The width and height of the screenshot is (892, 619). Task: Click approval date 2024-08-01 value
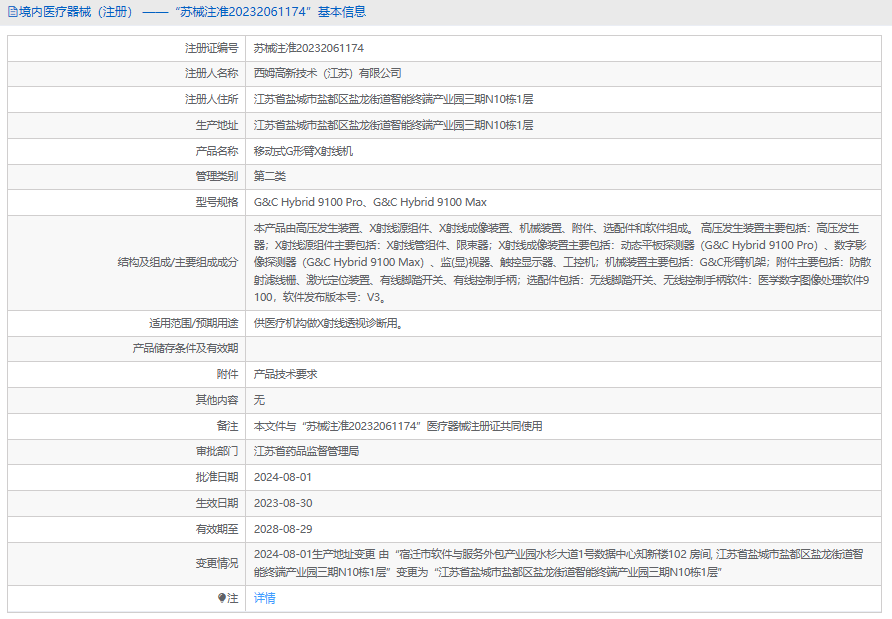tap(283, 478)
